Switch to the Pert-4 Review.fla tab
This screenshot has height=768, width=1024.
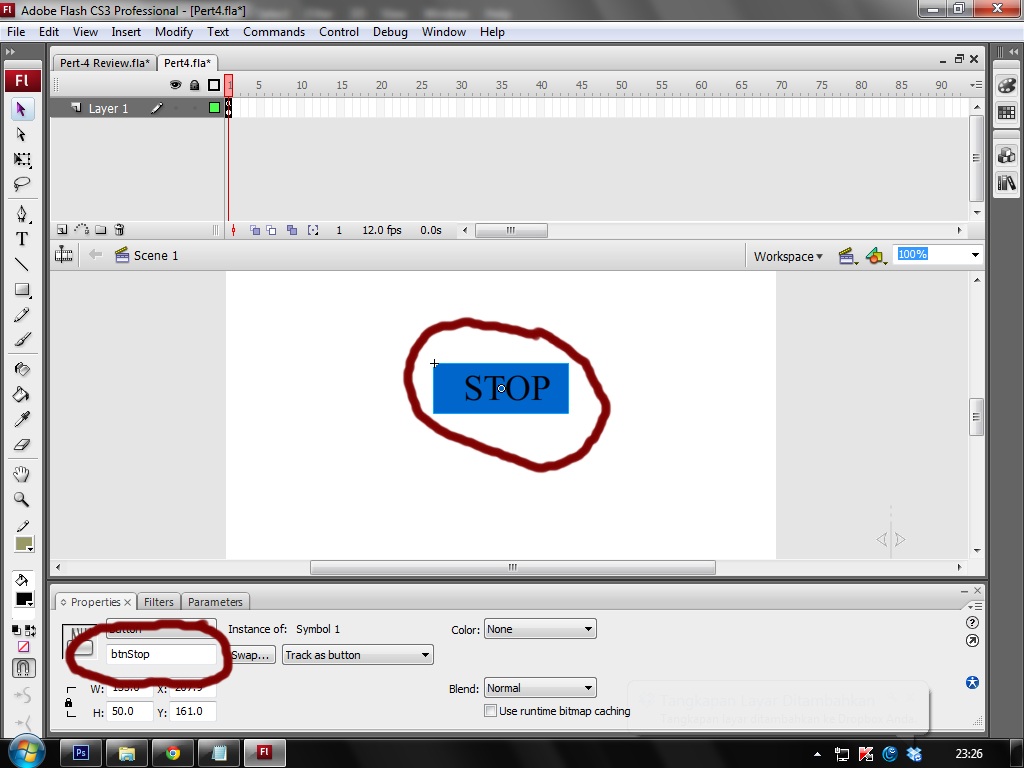coord(104,61)
